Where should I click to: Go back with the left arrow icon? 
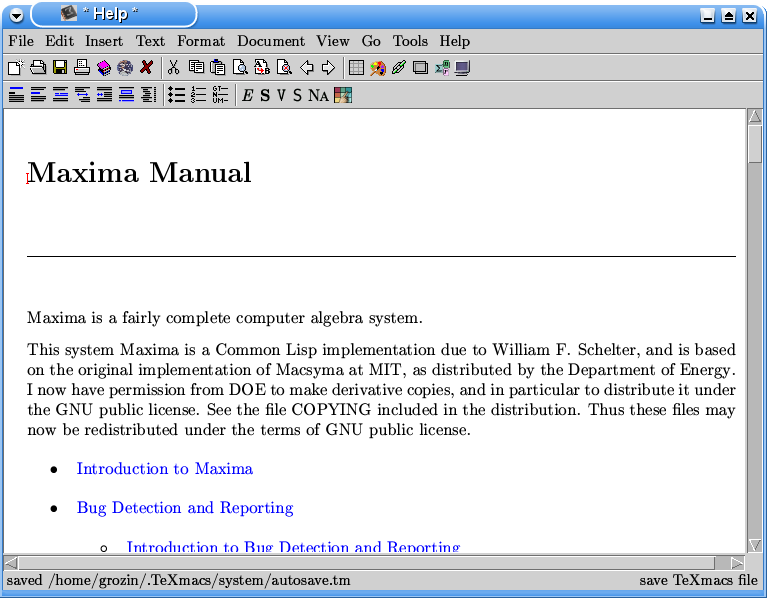[306, 67]
